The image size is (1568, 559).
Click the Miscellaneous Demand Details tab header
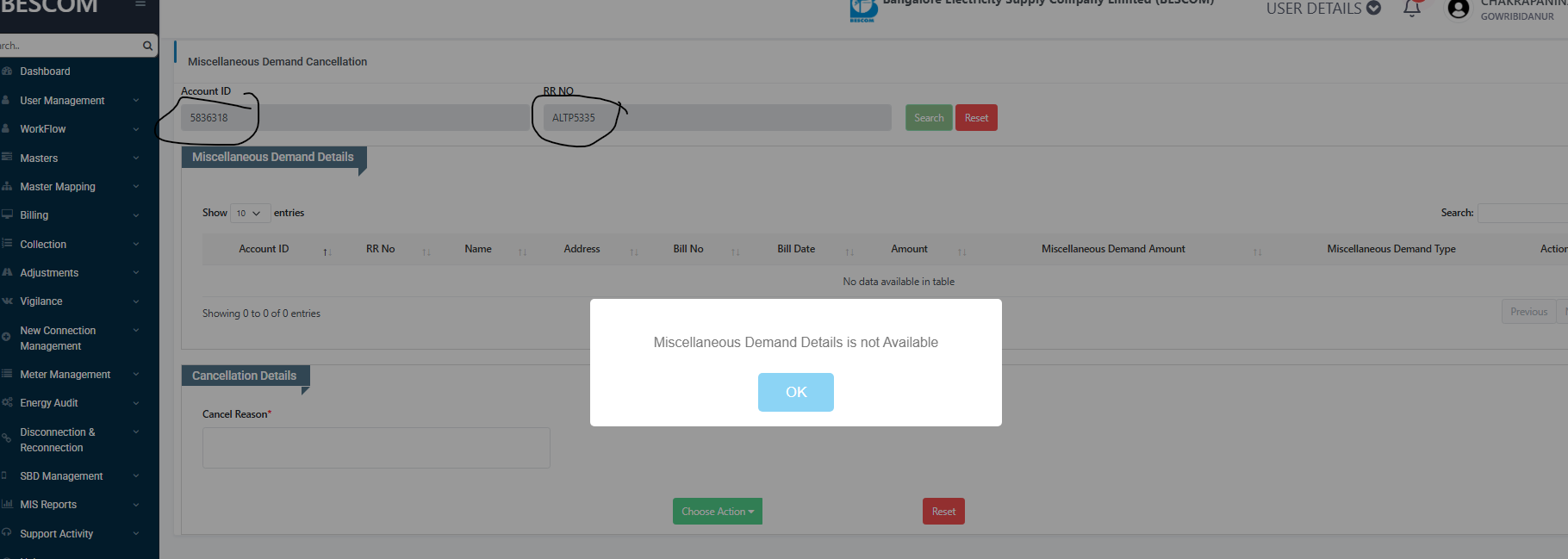(272, 158)
